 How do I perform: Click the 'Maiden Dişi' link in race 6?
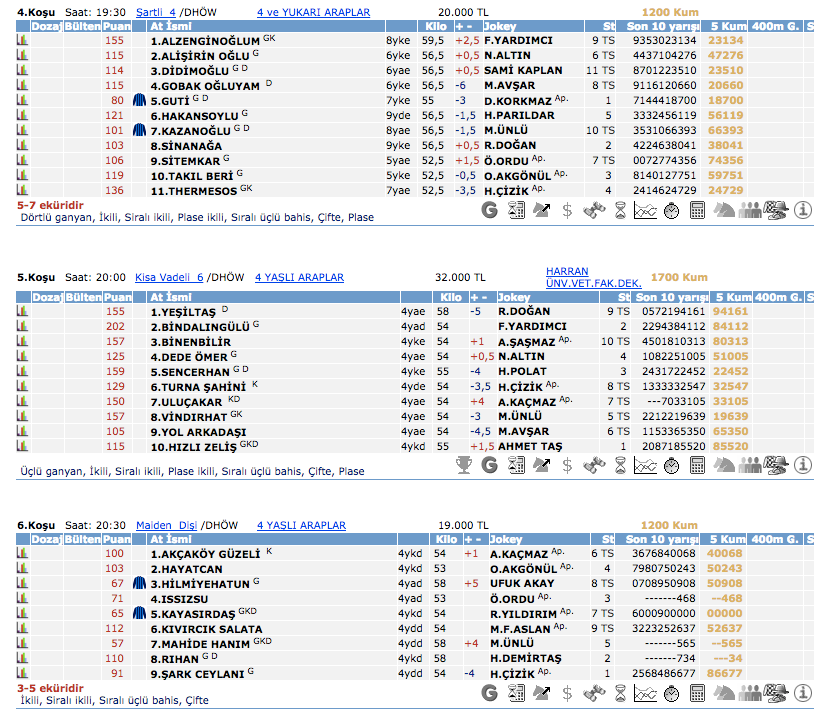(x=165, y=525)
